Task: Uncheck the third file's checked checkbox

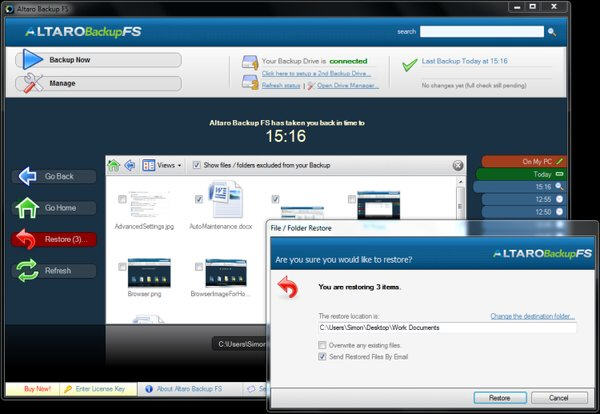Action: click(x=275, y=199)
